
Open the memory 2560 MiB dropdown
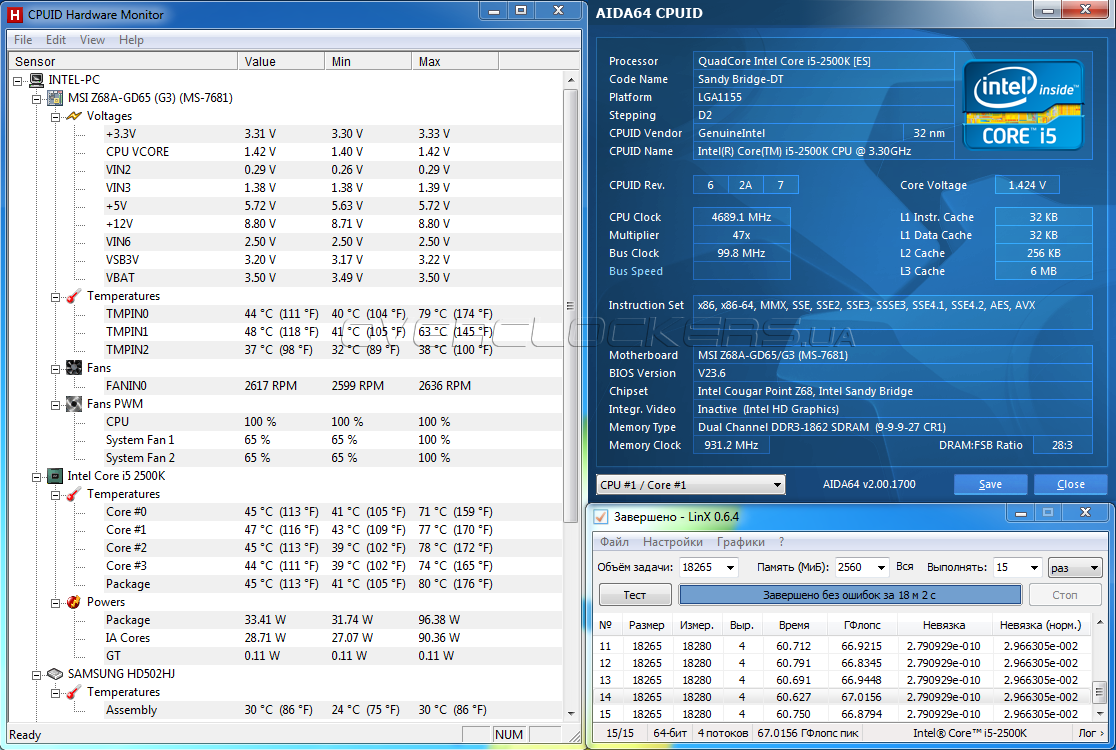[881, 568]
